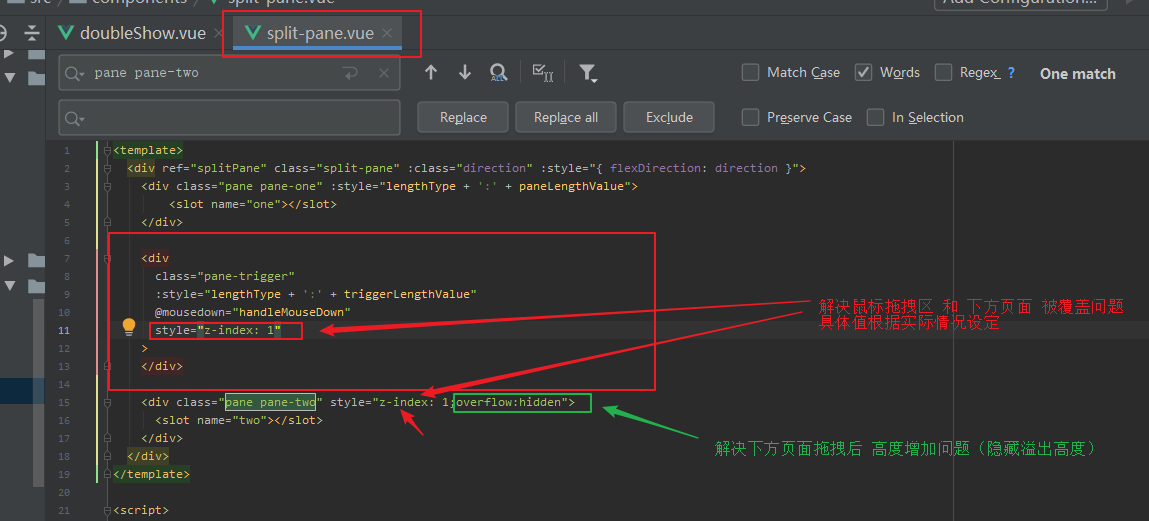
Task: Close the doubleShow.vue tab
Action: coord(219,33)
